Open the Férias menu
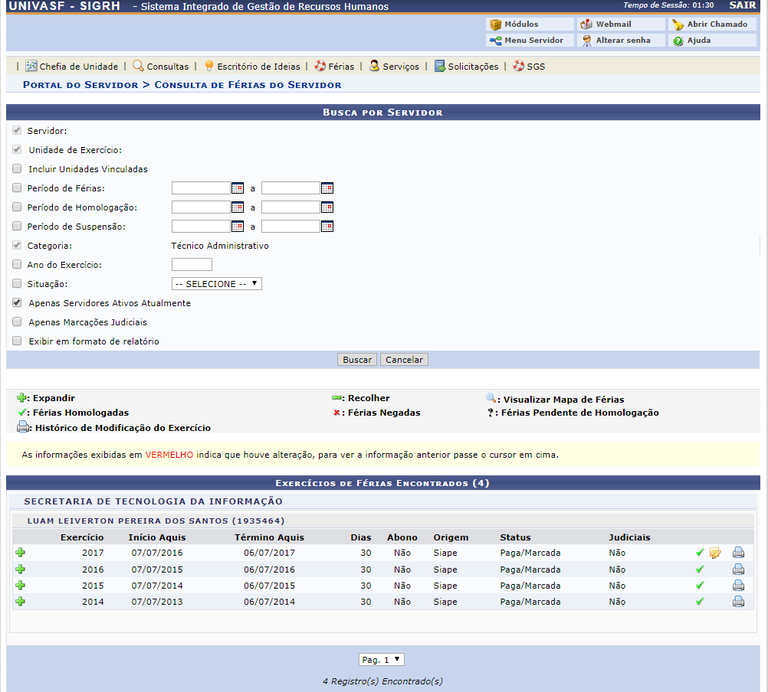The image size is (768, 692). coord(334,66)
